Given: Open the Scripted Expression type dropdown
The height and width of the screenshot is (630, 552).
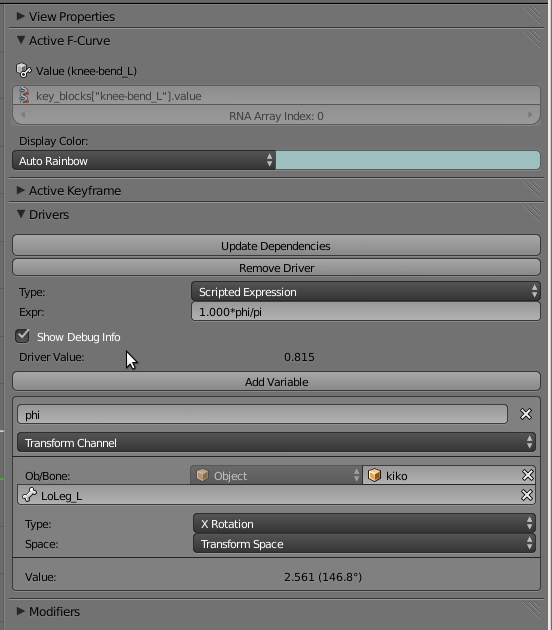Looking at the screenshot, I should click(366, 291).
